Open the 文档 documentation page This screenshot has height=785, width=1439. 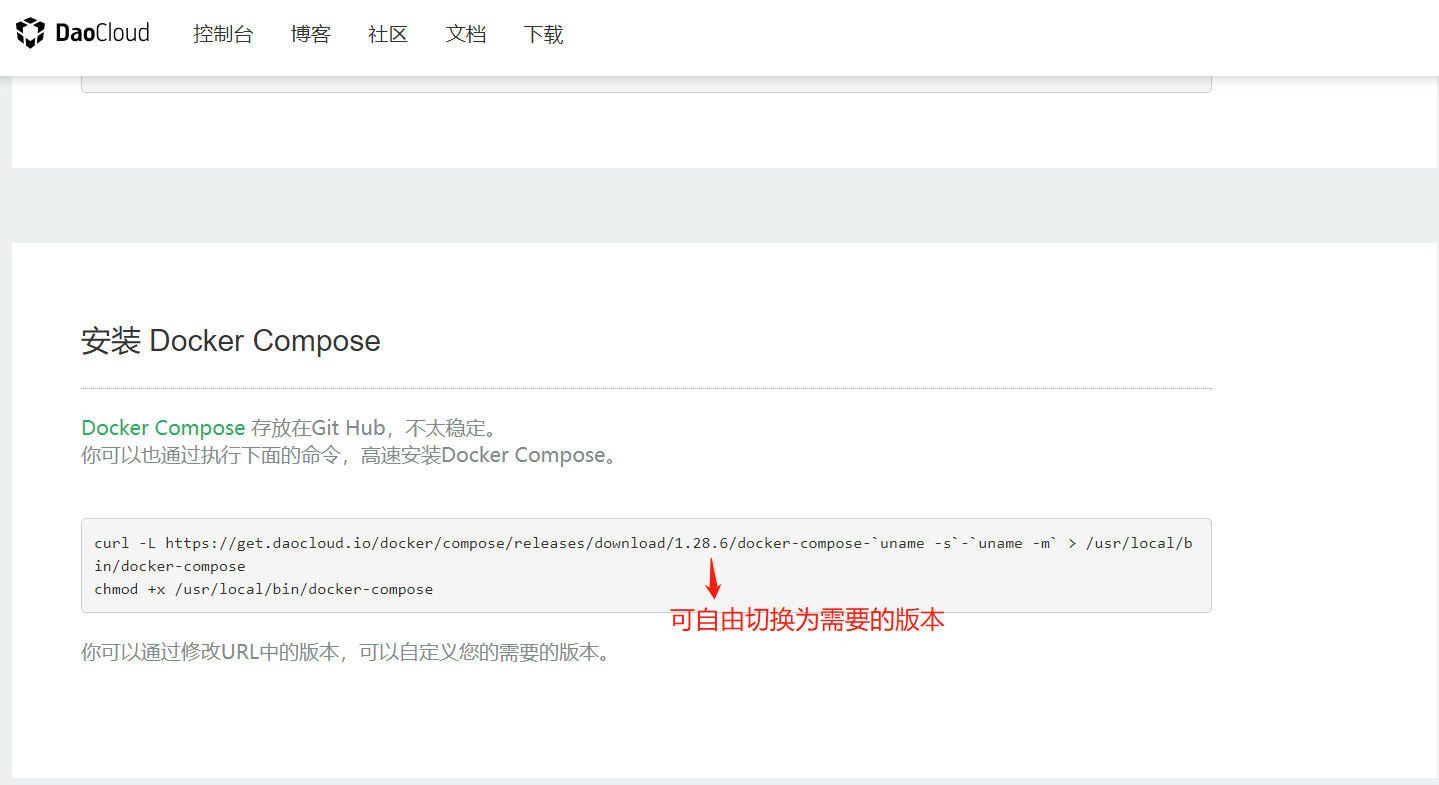point(465,33)
